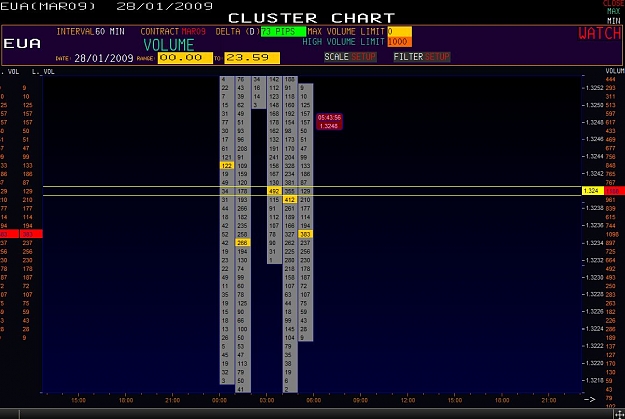Click the red highlighted 383 row in left volume list

pyautogui.click(x=21, y=234)
